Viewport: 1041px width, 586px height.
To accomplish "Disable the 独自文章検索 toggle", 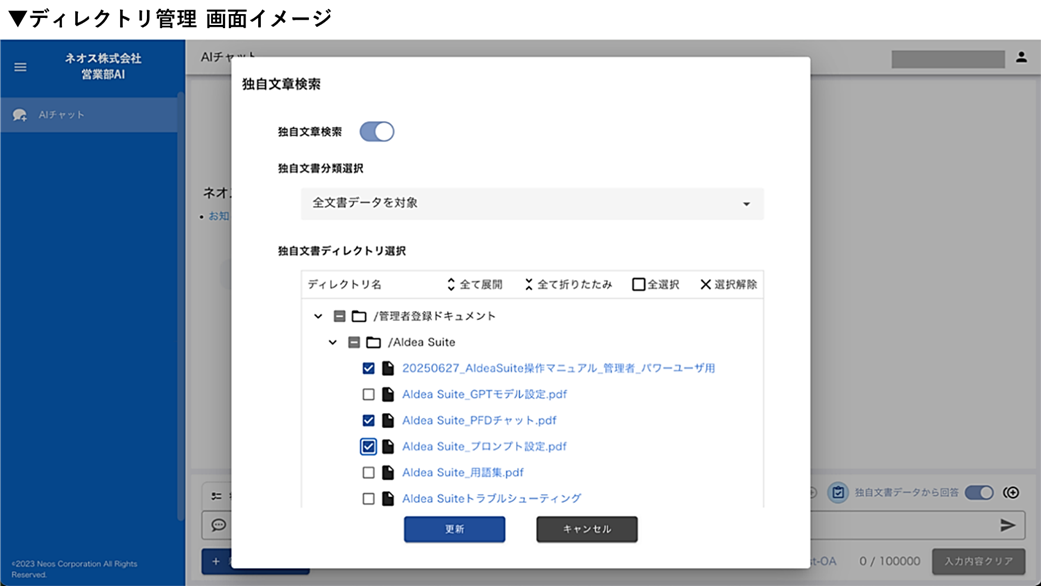I will tap(377, 131).
